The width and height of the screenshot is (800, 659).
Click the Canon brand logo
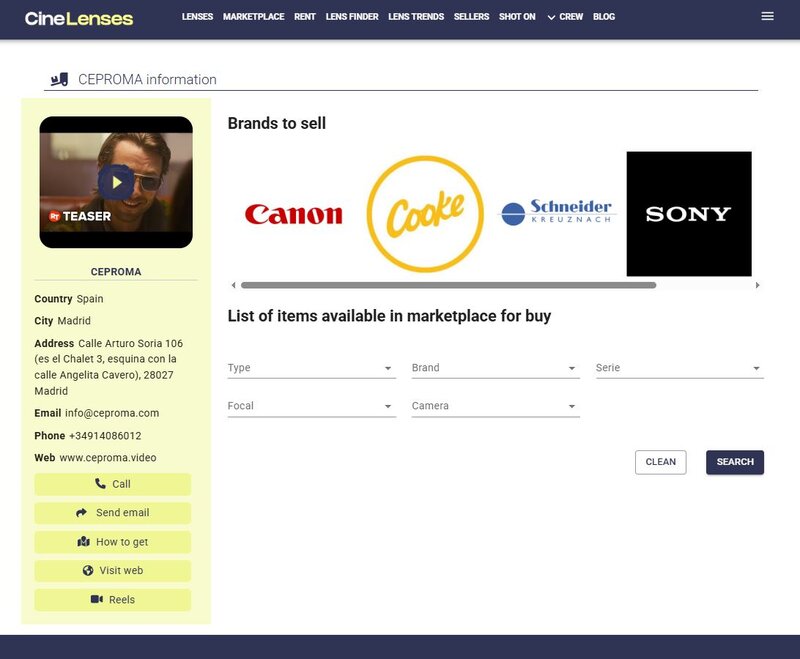[293, 214]
